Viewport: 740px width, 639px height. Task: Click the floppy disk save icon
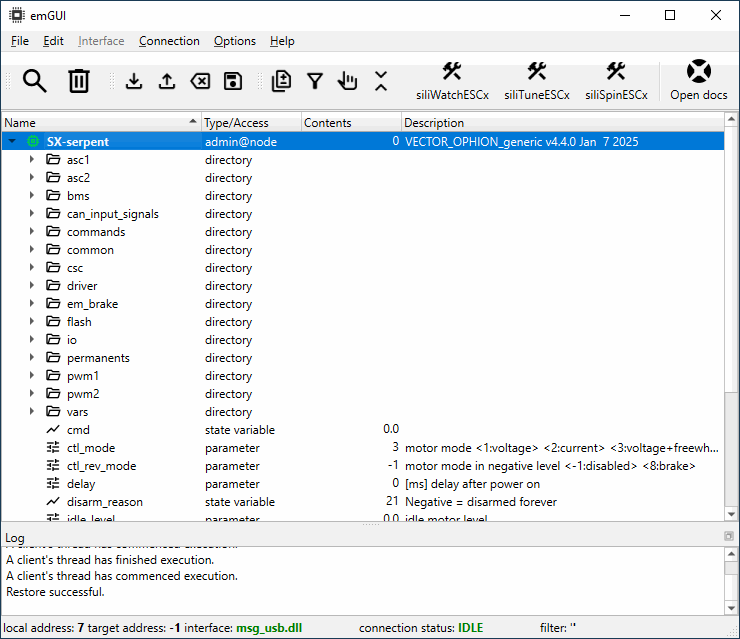click(x=233, y=81)
